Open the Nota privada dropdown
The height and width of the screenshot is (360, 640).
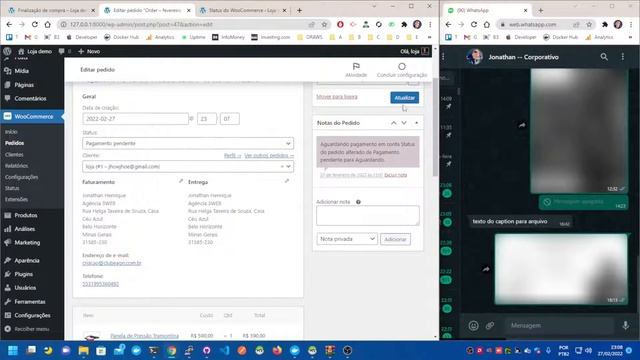tap(347, 239)
